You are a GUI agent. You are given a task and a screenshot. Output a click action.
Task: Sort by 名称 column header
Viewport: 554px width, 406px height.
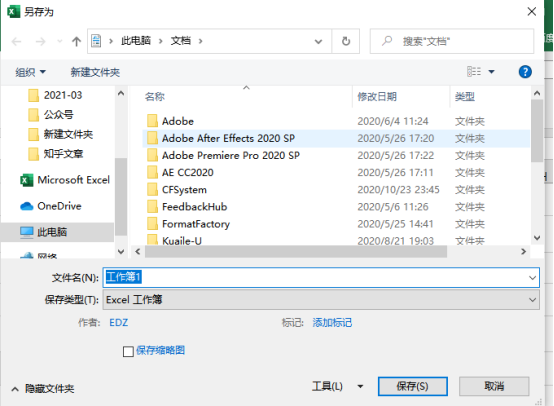[x=155, y=96]
